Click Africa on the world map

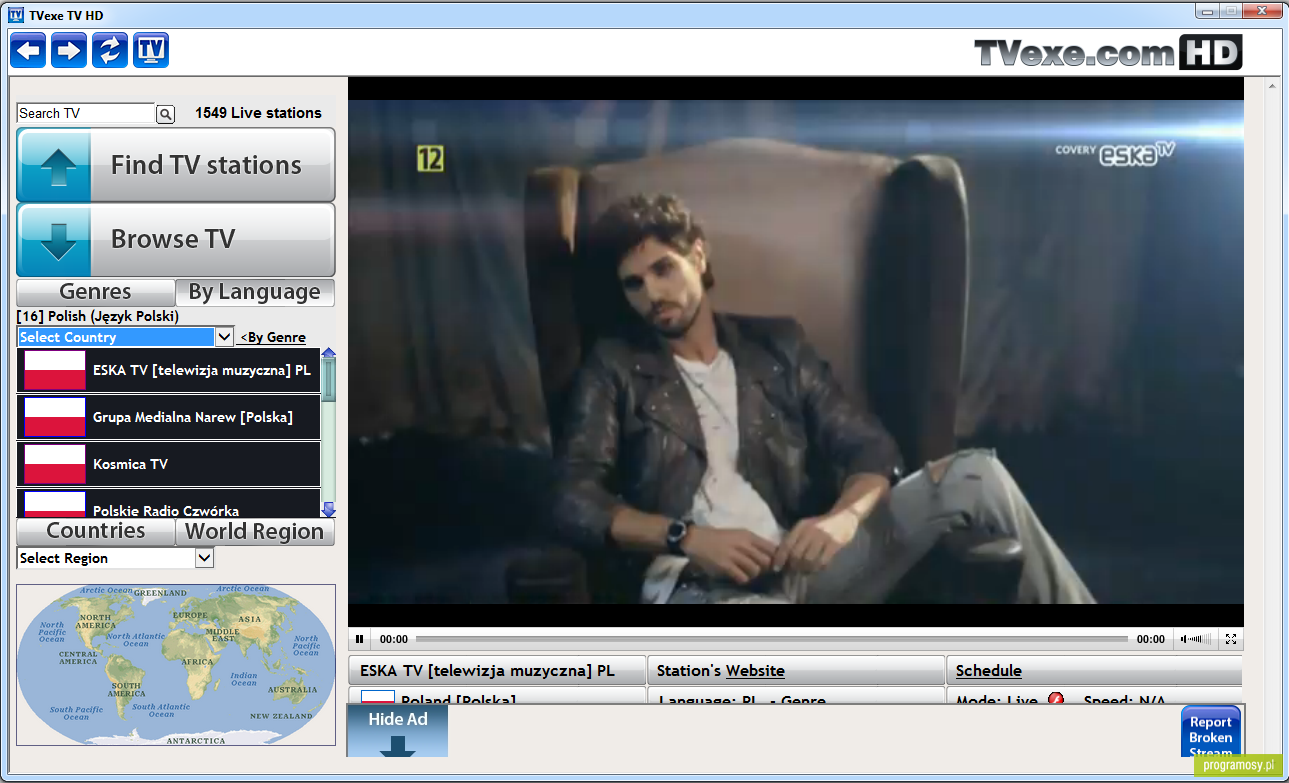[197, 661]
